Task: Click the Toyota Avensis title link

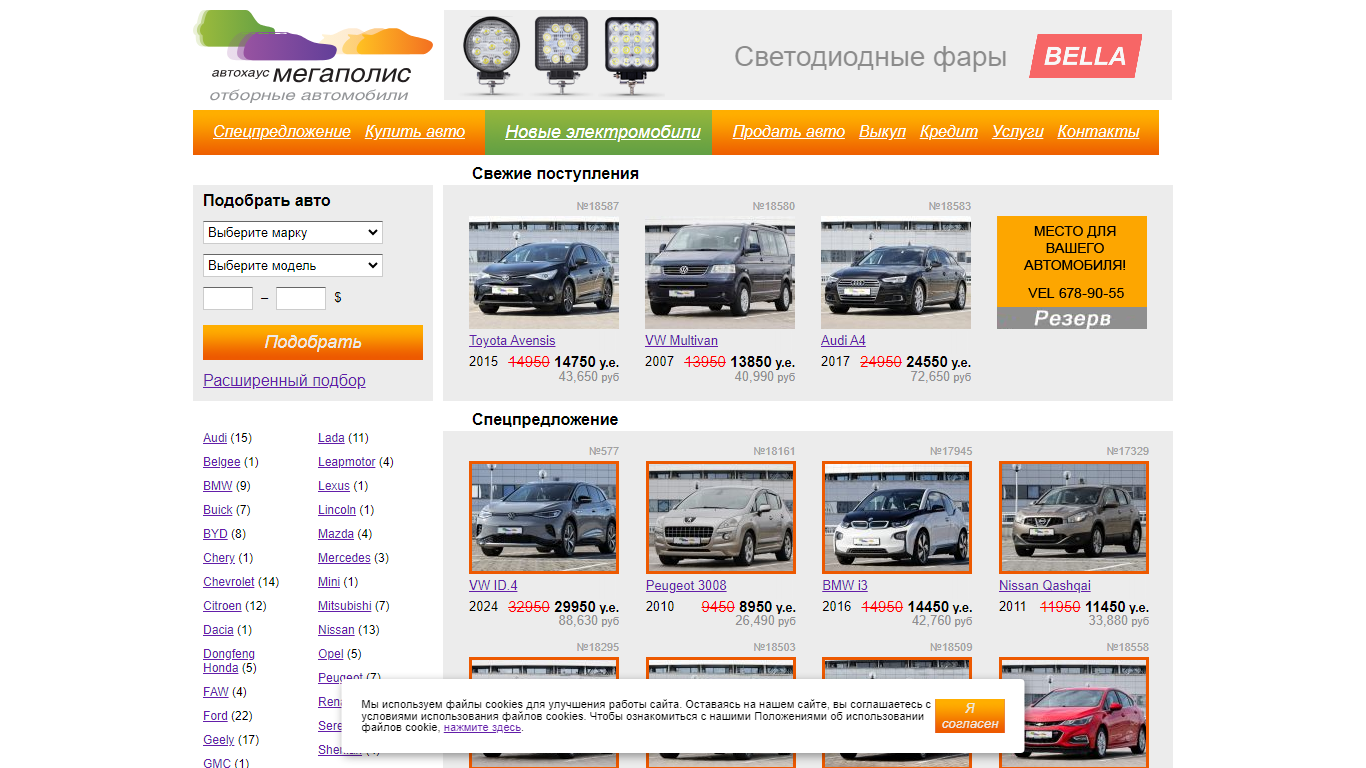Action: (512, 341)
